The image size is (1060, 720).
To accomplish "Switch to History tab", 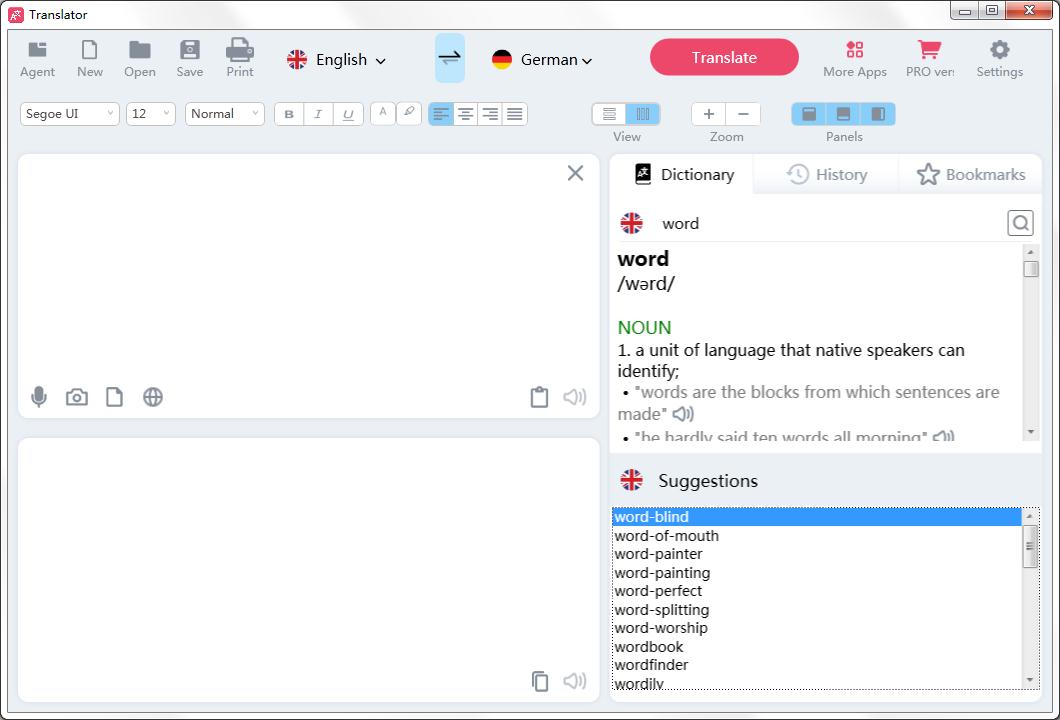I will click(827, 174).
